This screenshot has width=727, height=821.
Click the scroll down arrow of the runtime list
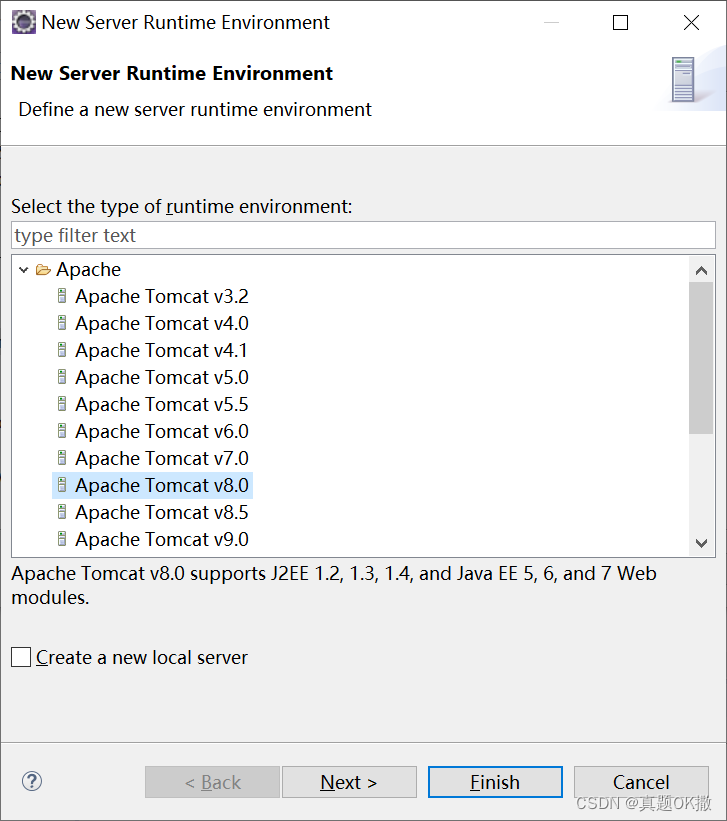click(x=701, y=543)
